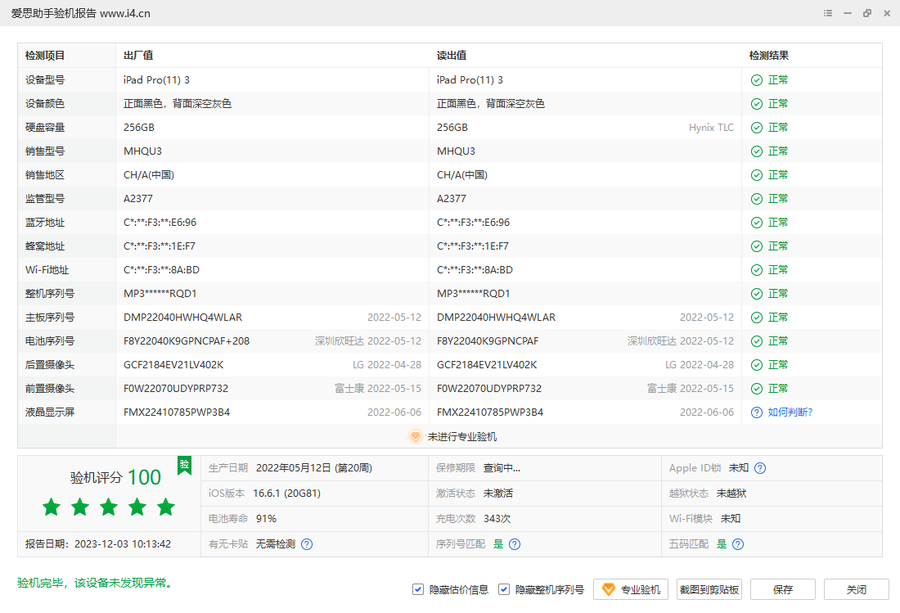The height and width of the screenshot is (613, 900).
Task: Click the 保存 button
Action: pos(783,590)
